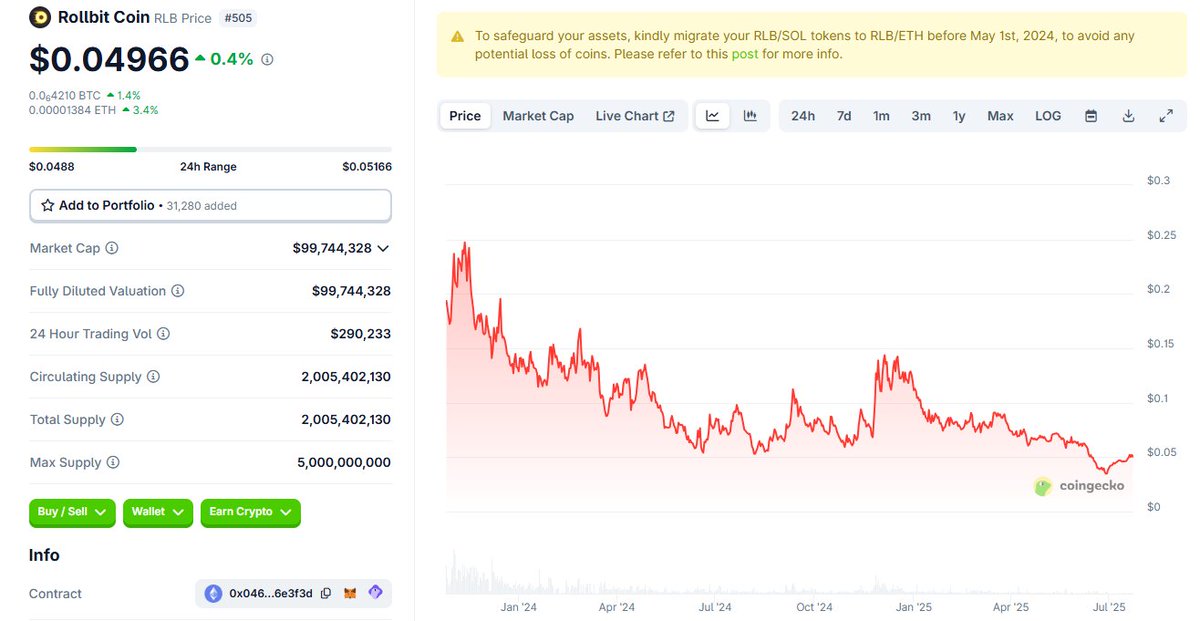Image resolution: width=1200 pixels, height=621 pixels.
Task: Click the purple diamond icon beside MetaMask
Action: [x=375, y=593]
